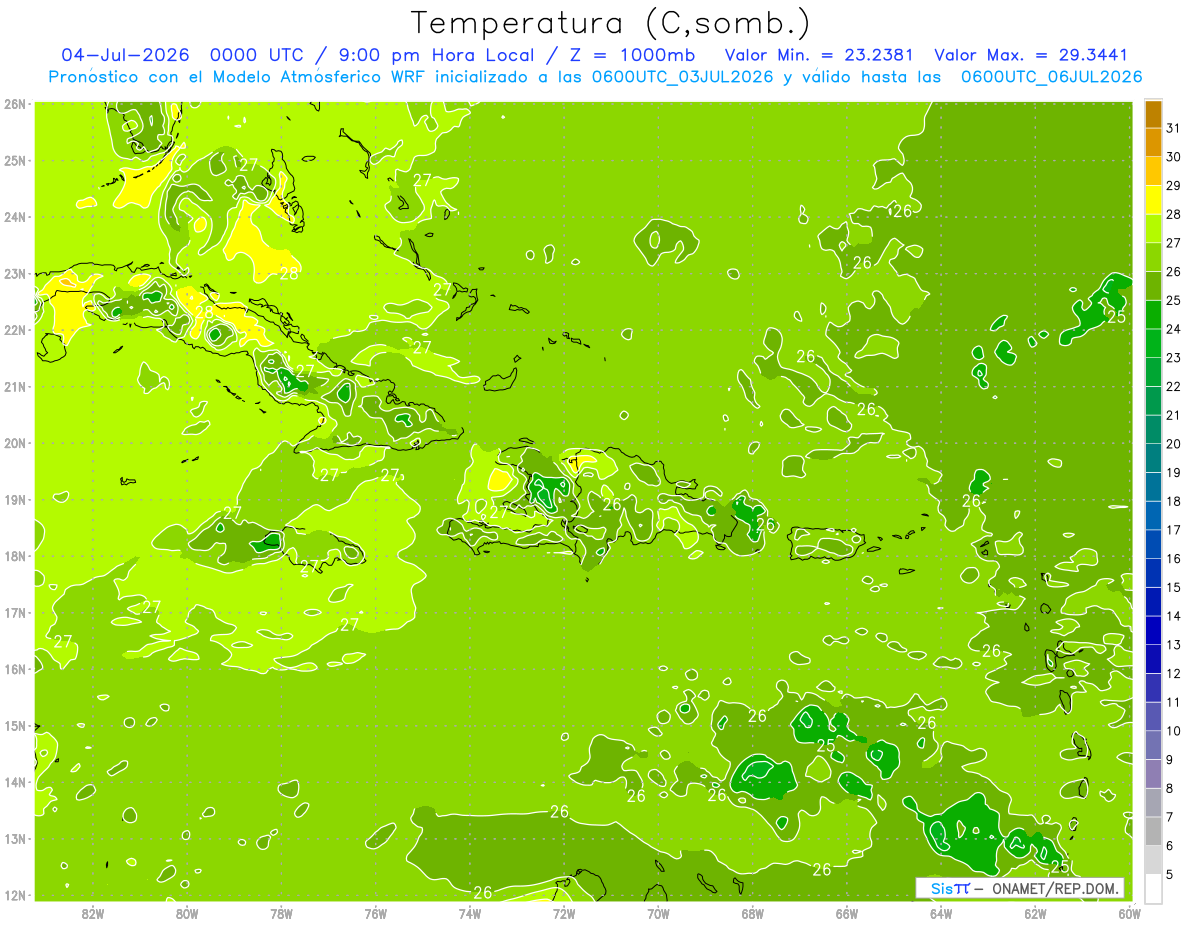
Task: Click the '16N' latitude axis label
Action: point(15,669)
